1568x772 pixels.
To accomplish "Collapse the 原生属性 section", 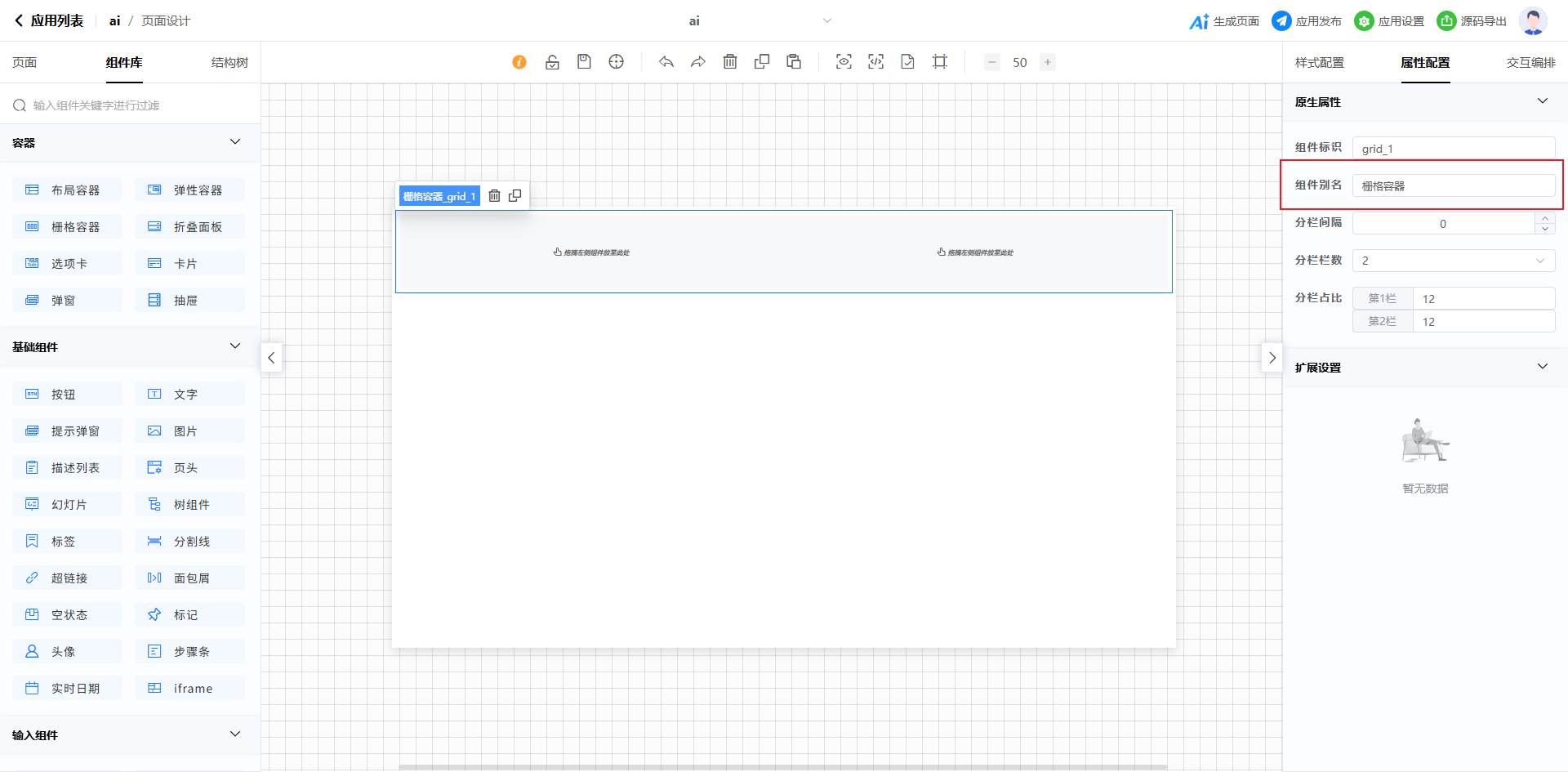I will (1542, 101).
